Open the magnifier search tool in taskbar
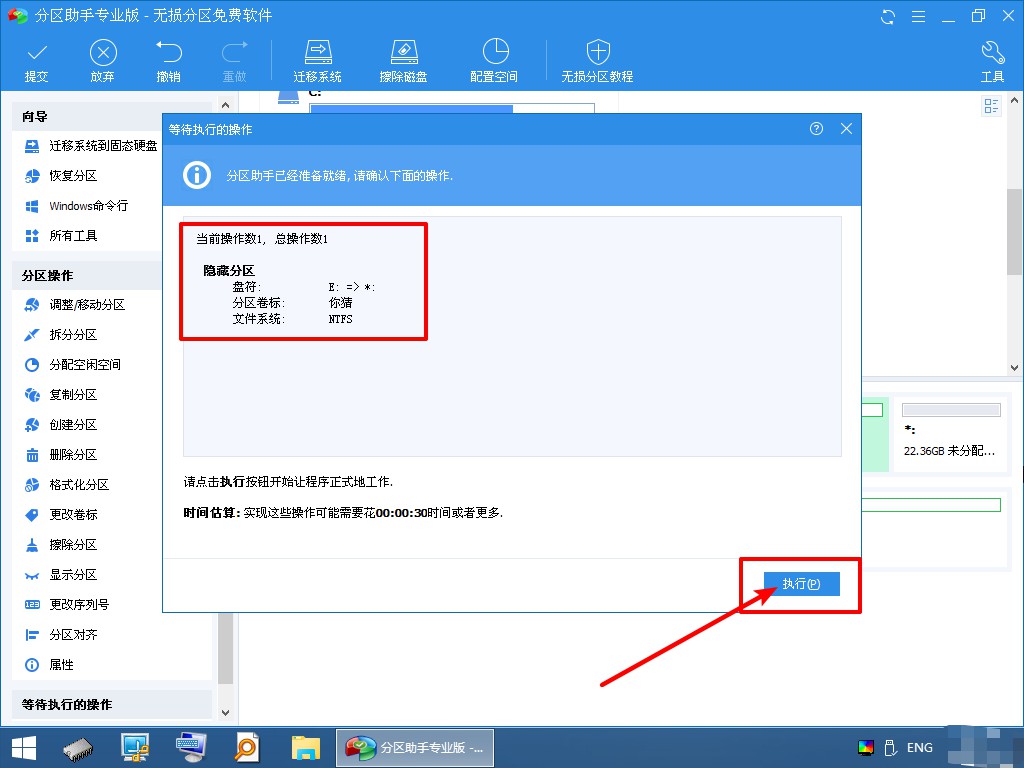Image resolution: width=1024 pixels, height=768 pixels. [x=248, y=748]
